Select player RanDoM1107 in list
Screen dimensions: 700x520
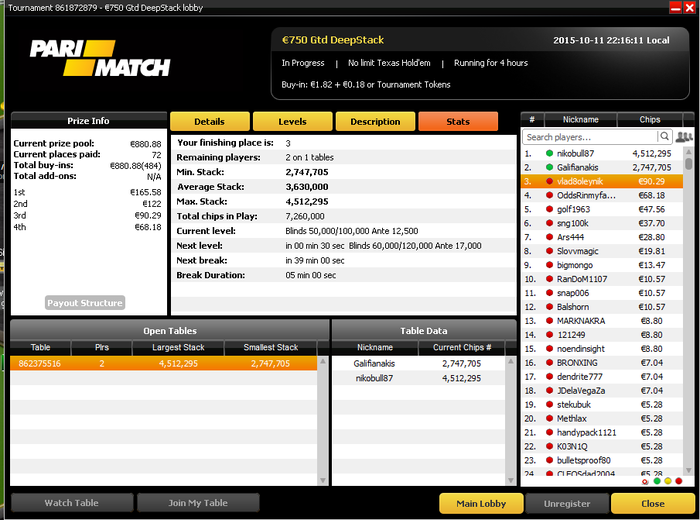point(602,279)
